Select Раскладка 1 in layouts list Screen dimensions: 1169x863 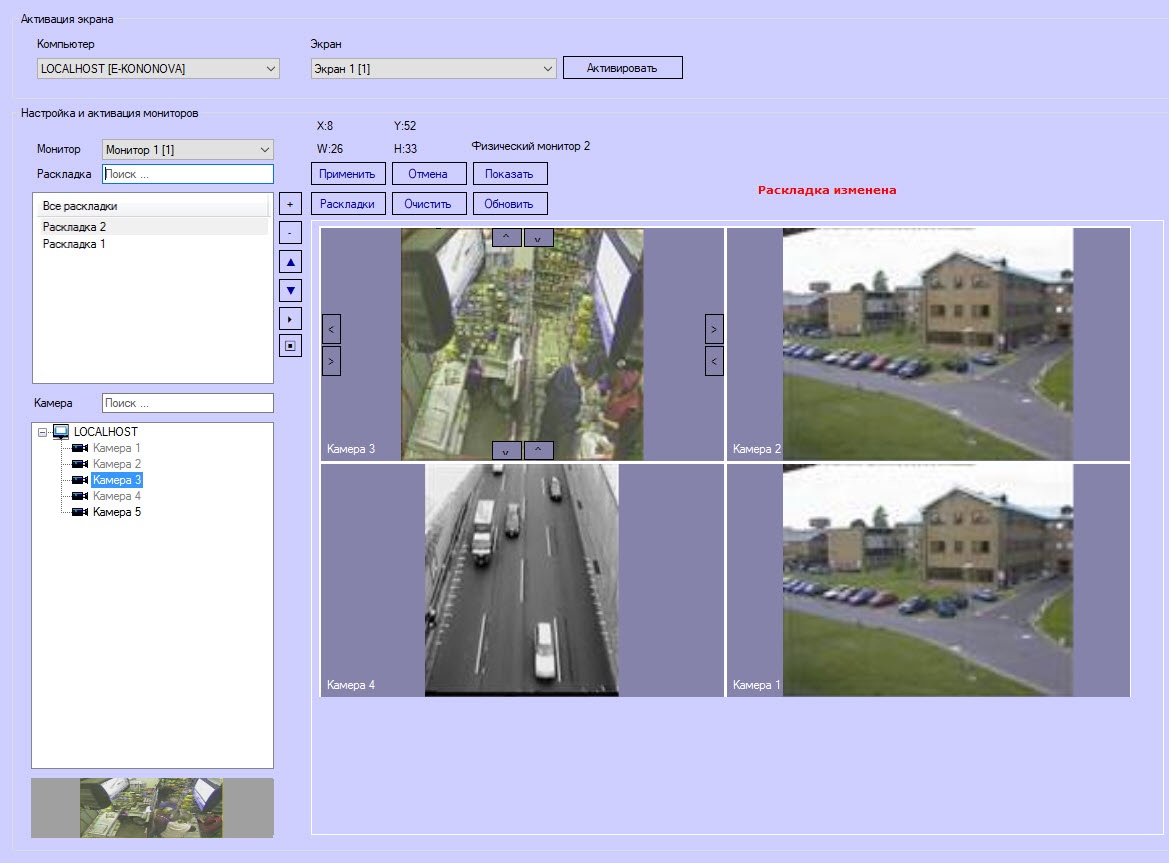pyautogui.click(x=74, y=243)
